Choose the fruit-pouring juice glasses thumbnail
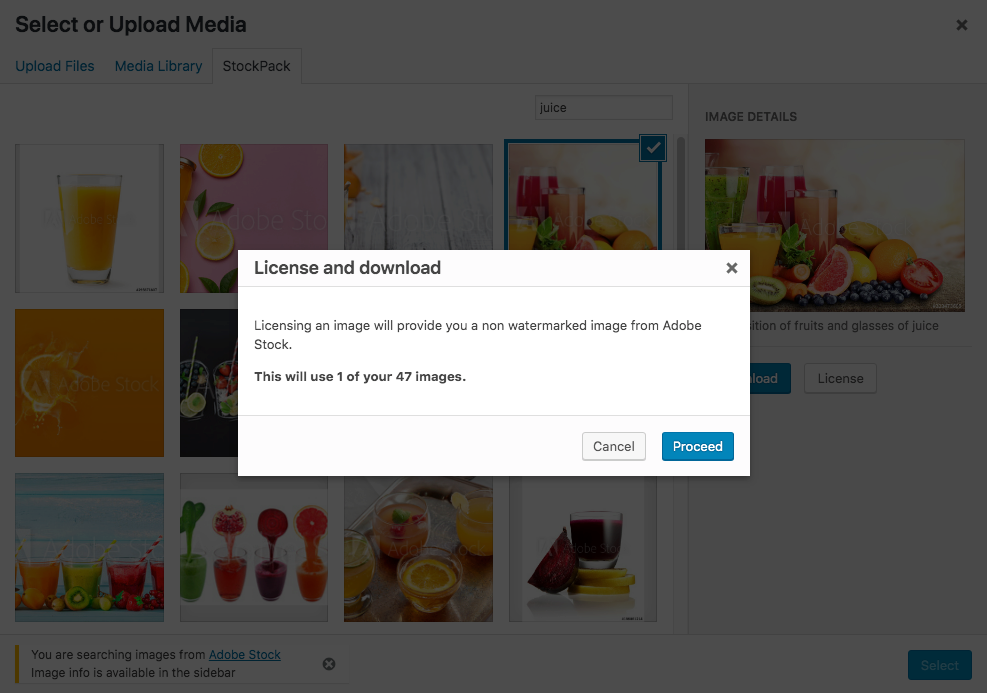 point(254,548)
